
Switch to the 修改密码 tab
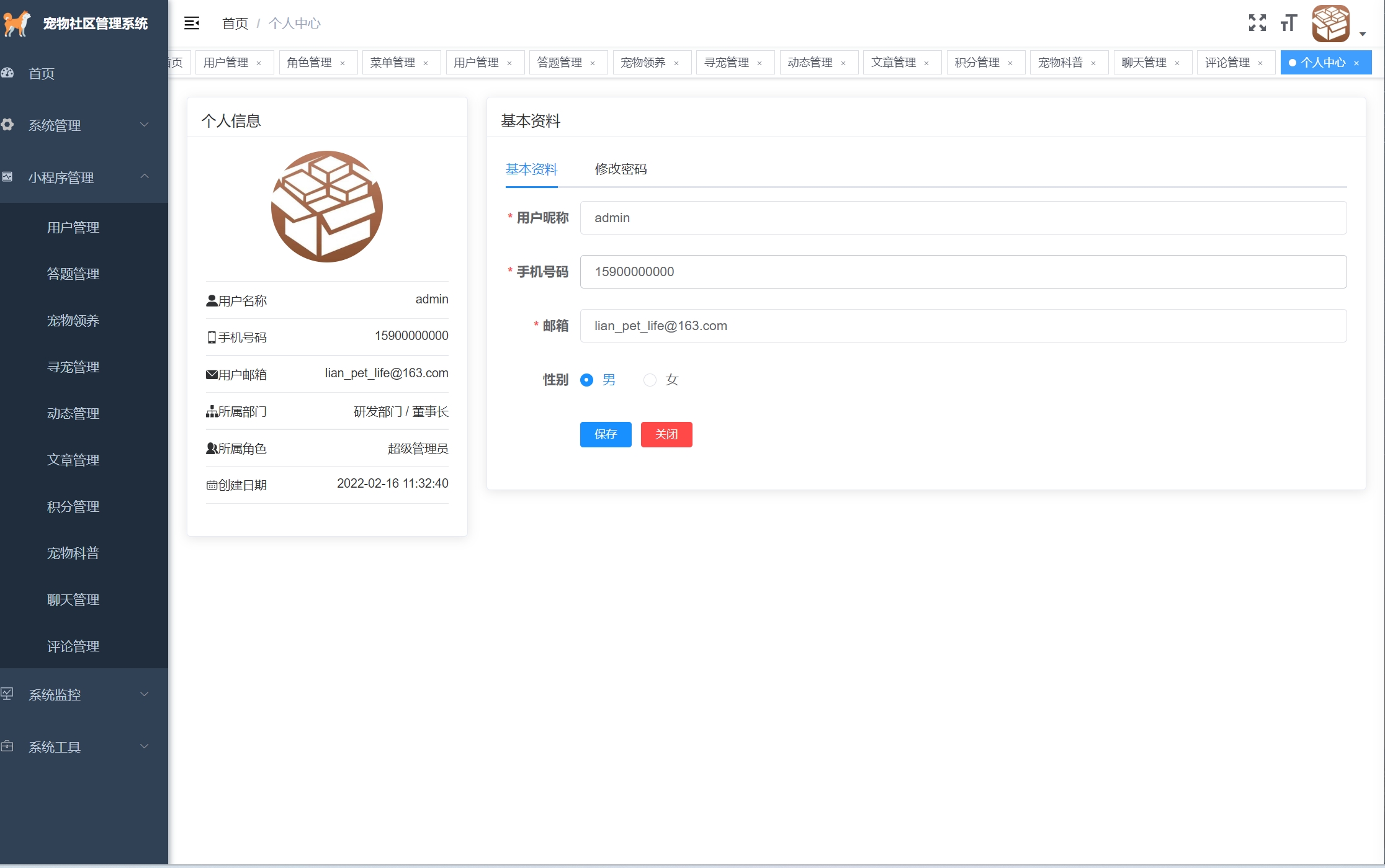pos(621,169)
